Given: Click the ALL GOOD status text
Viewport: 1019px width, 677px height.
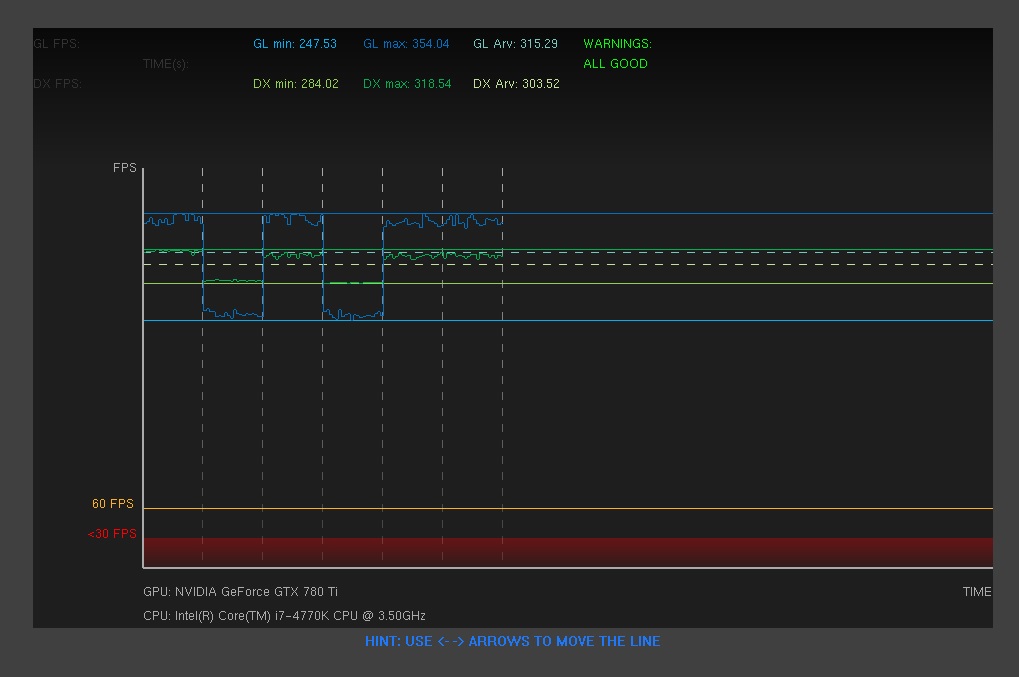Looking at the screenshot, I should point(615,64).
